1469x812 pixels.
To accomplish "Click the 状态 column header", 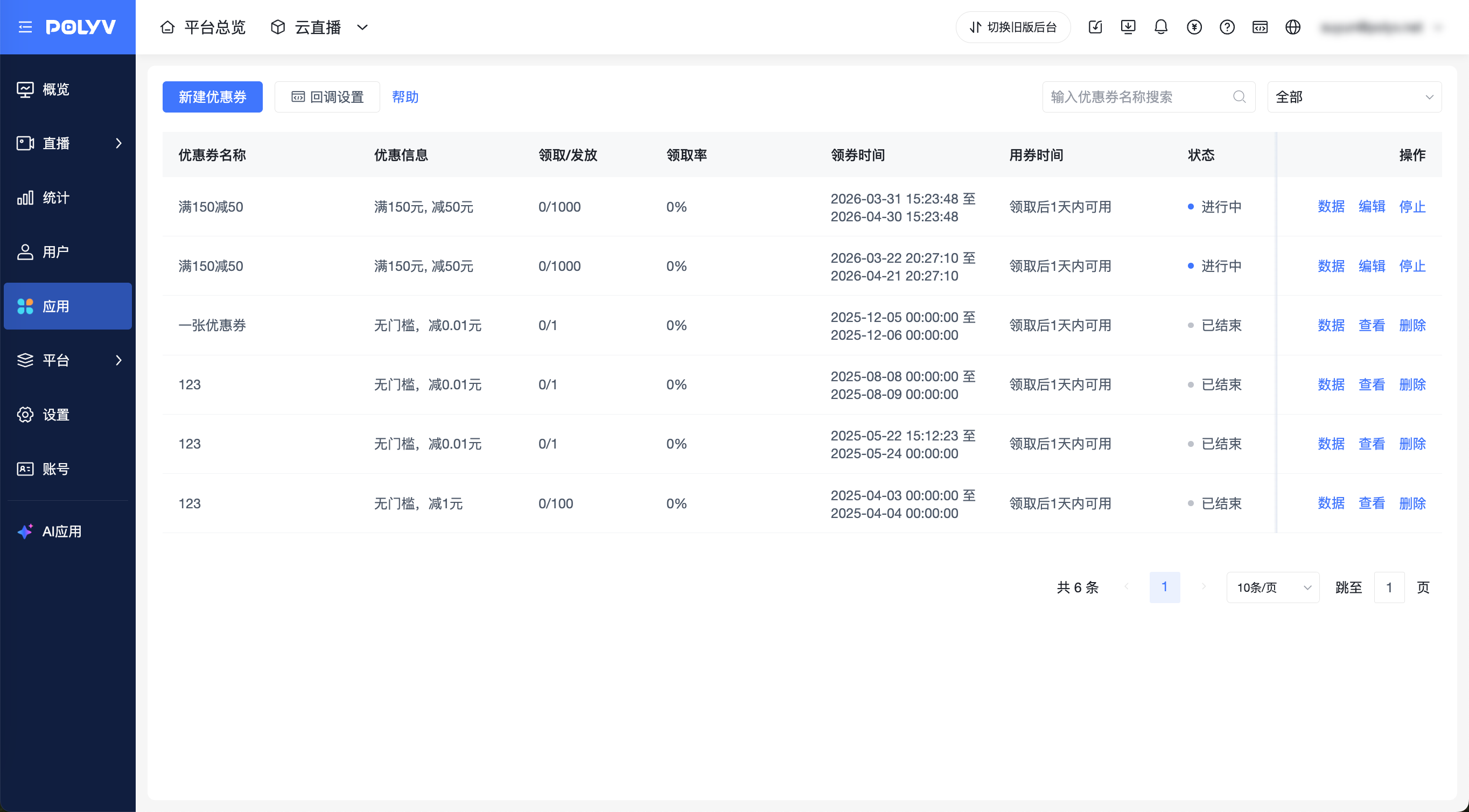I will [x=1201, y=155].
